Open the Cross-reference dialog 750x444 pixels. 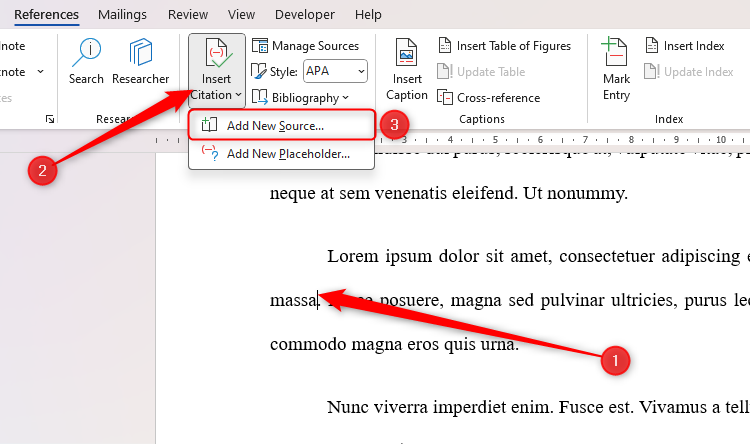tap(488, 98)
